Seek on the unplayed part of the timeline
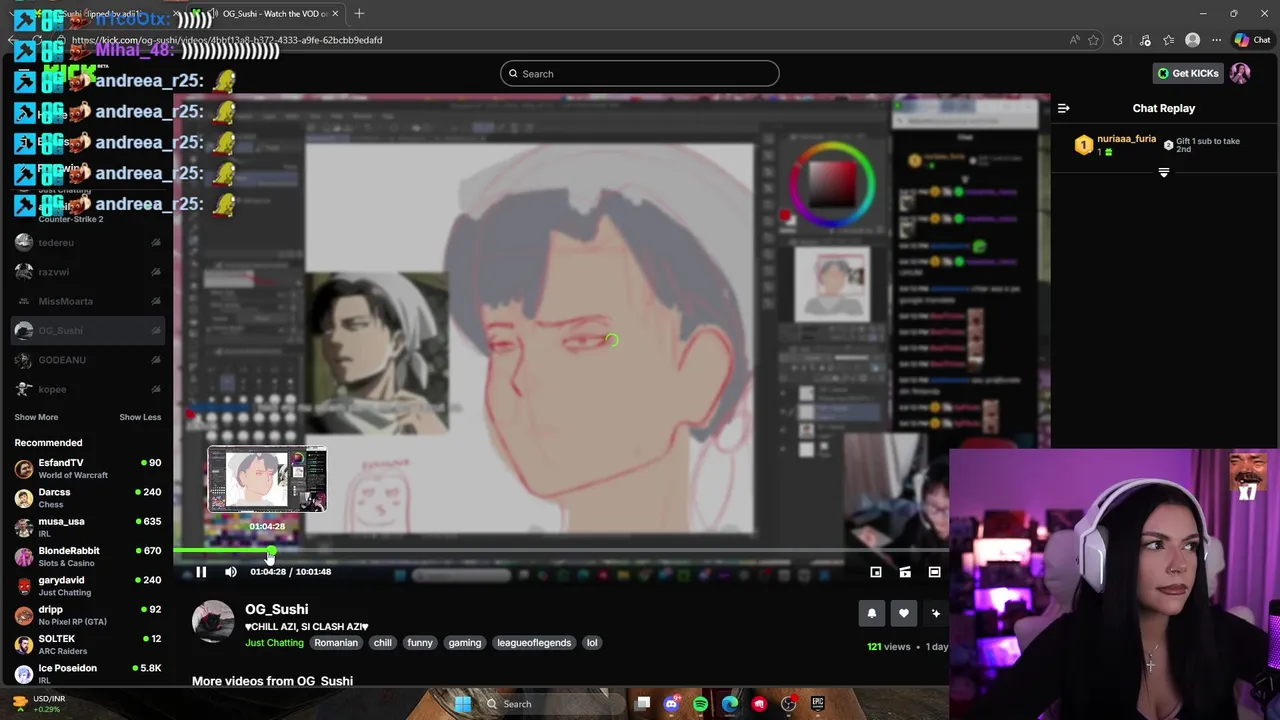 (x=610, y=550)
